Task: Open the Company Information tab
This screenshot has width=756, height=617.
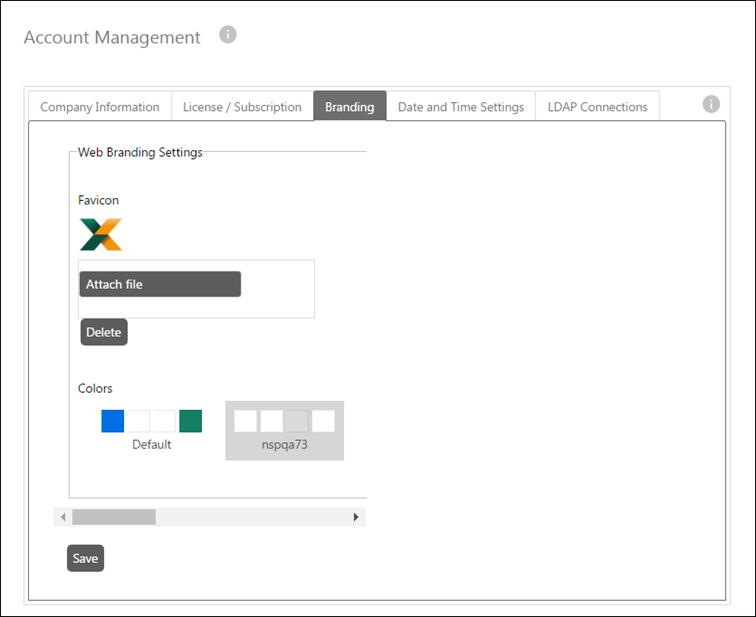Action: [x=99, y=107]
